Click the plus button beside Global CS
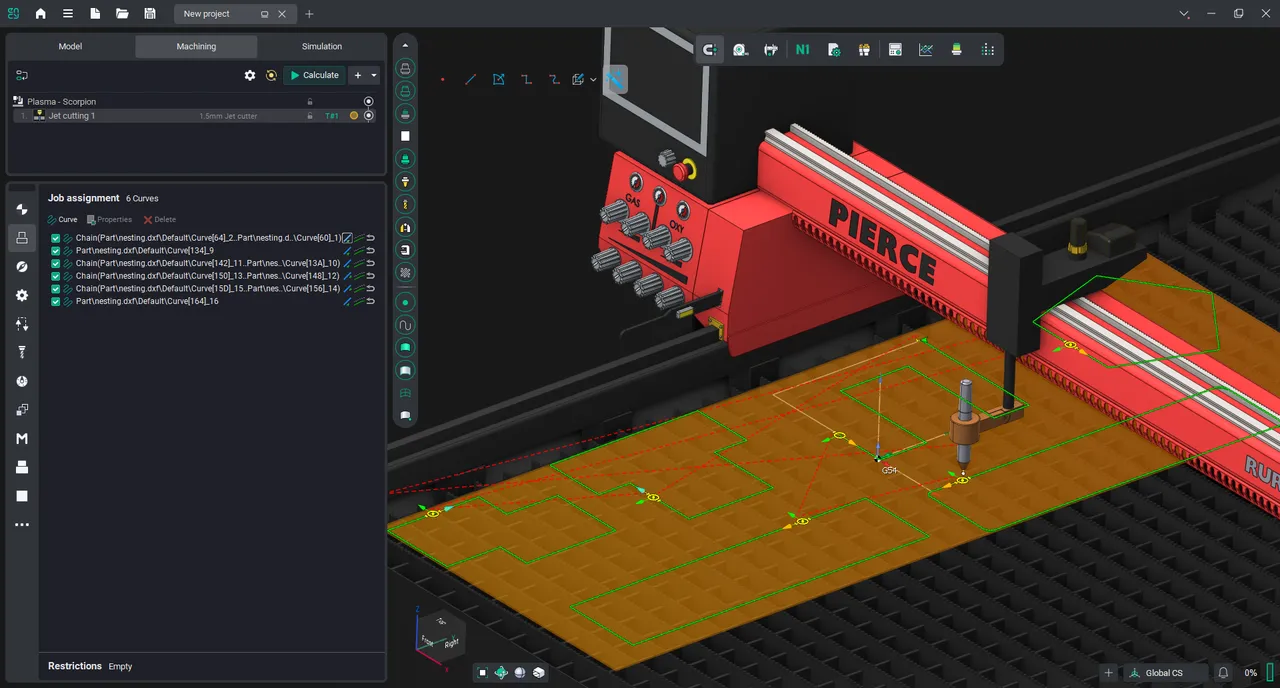 1108,673
